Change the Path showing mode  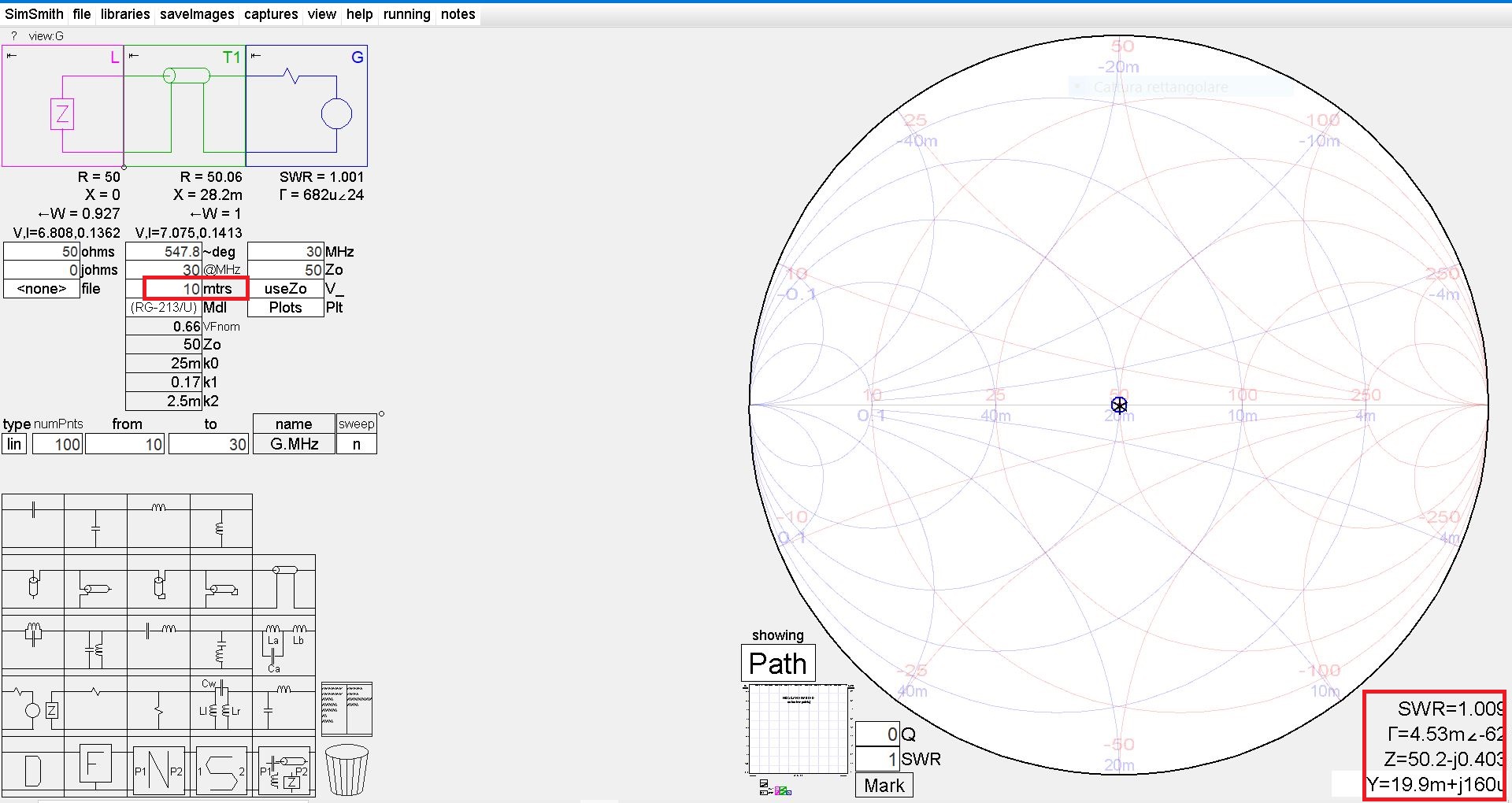click(x=778, y=664)
